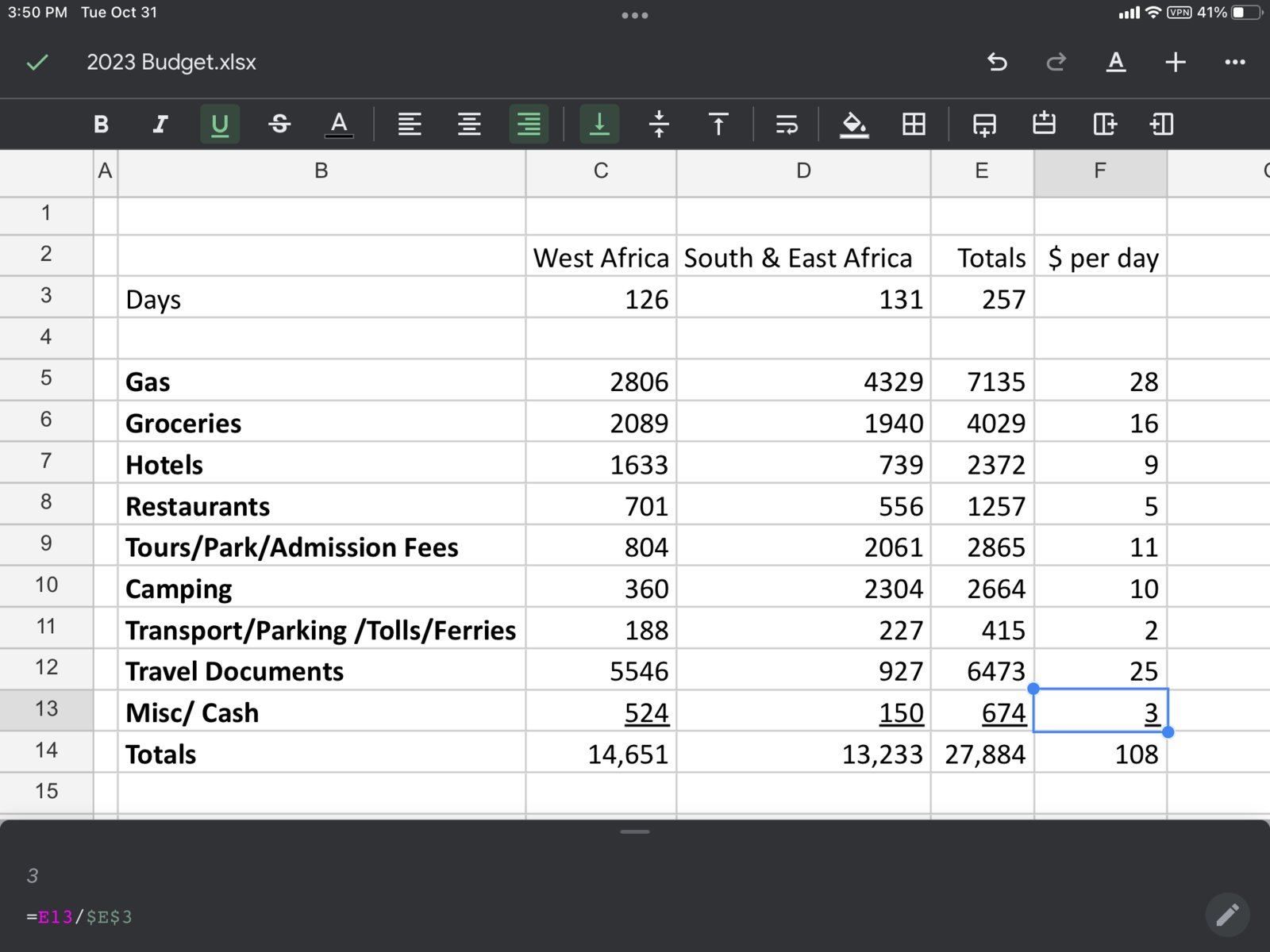Select the 257 total days cell

coord(982,298)
